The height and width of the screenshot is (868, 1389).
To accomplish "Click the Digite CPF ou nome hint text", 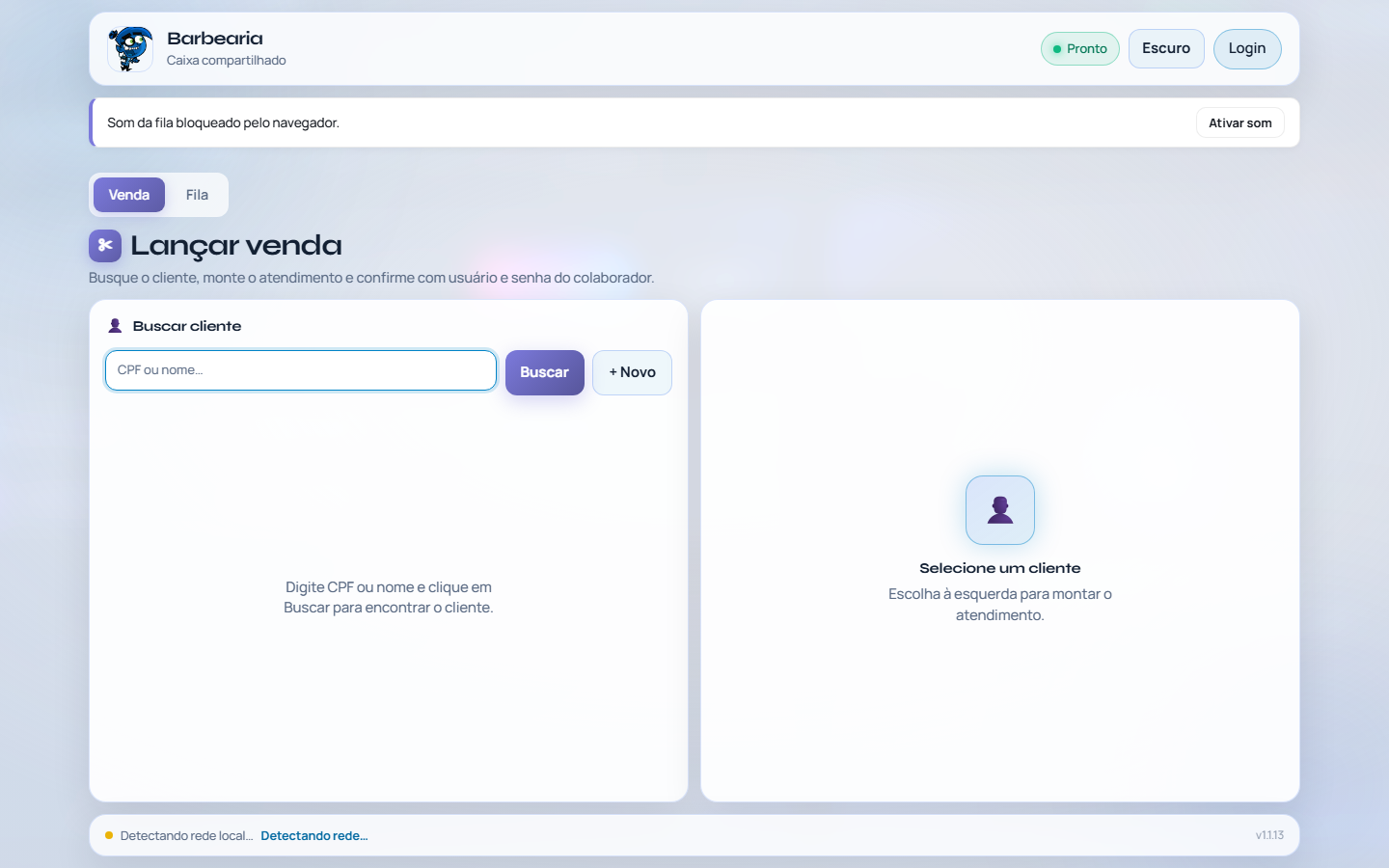I will (389, 597).
